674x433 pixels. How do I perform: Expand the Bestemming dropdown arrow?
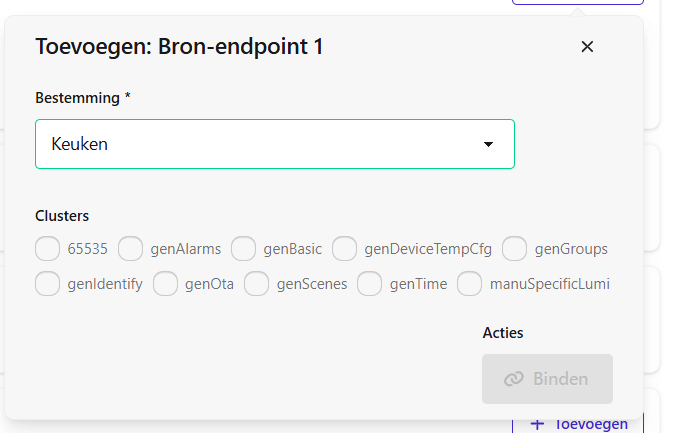488,144
